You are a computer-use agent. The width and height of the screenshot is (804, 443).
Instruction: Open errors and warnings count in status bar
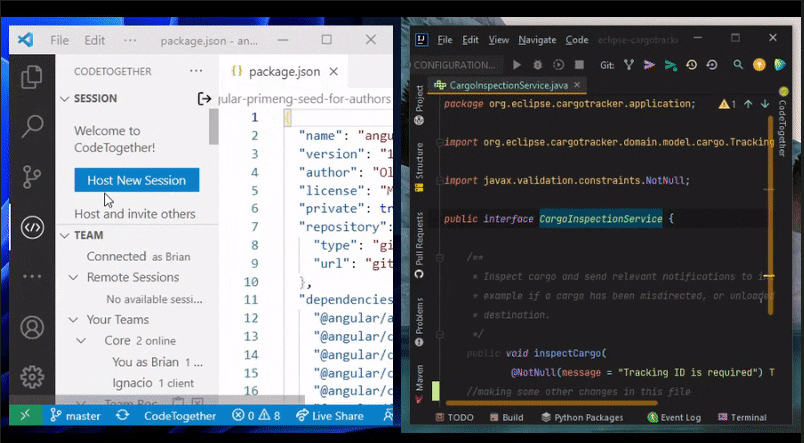[x=256, y=415]
